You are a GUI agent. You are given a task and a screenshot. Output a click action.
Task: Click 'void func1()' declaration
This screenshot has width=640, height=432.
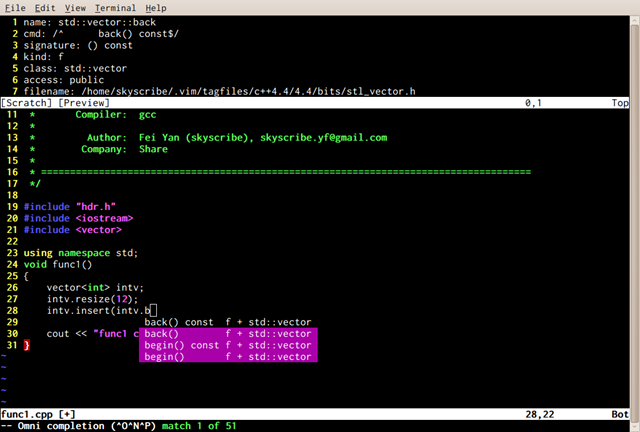(x=58, y=264)
